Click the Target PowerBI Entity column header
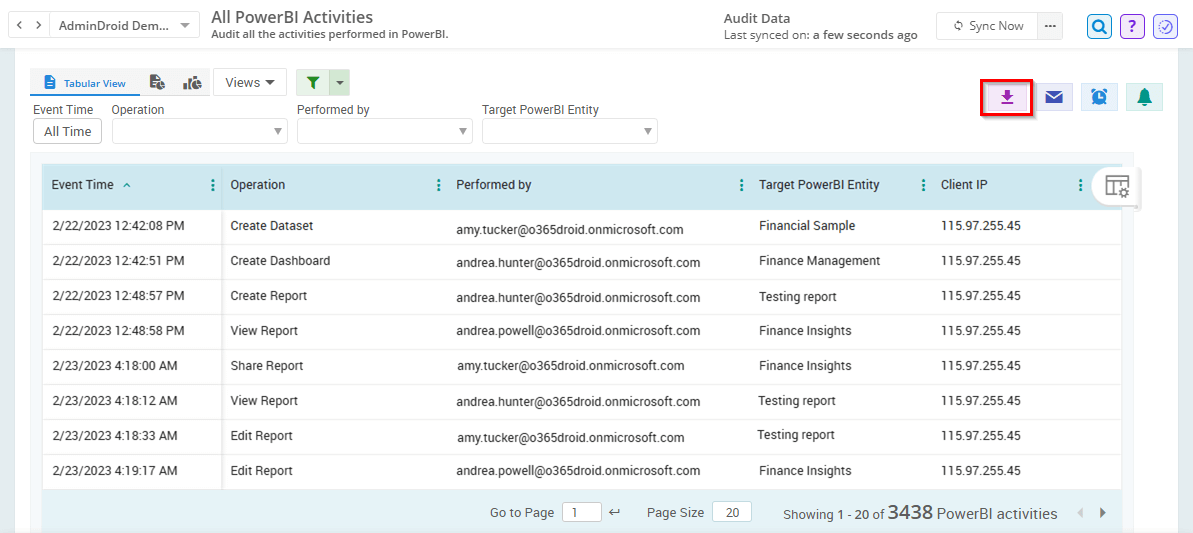Viewport: 1193px width, 533px height. (819, 185)
